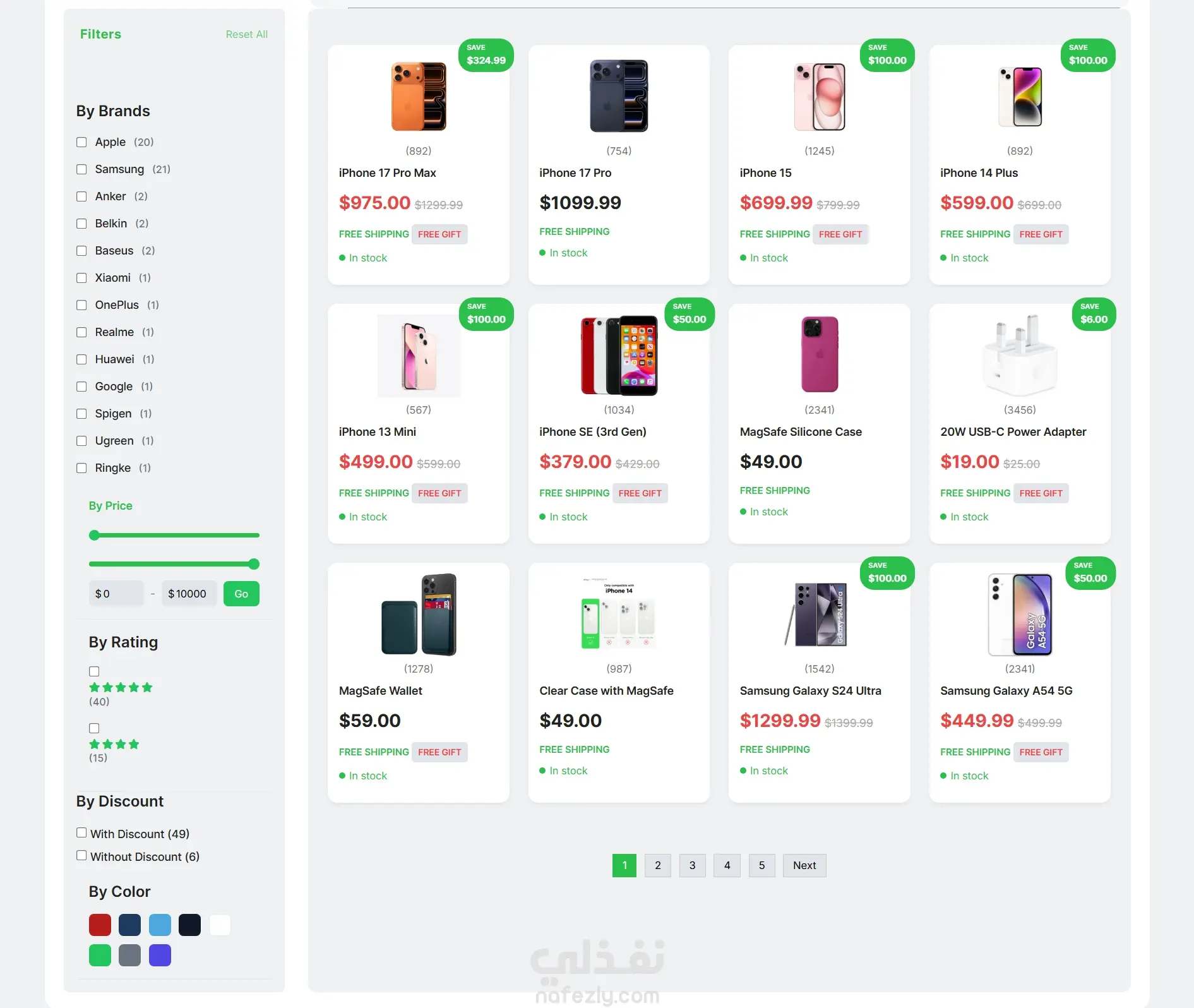Open the MagSafe Silicone Case product image
The image size is (1194, 1008).
point(820,354)
